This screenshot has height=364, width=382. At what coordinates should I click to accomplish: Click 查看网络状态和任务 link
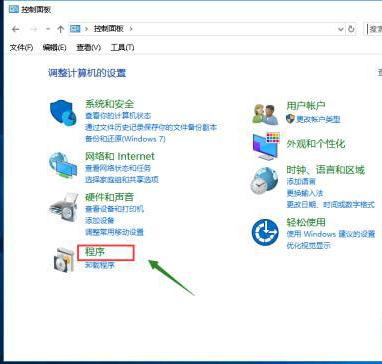[118, 168]
